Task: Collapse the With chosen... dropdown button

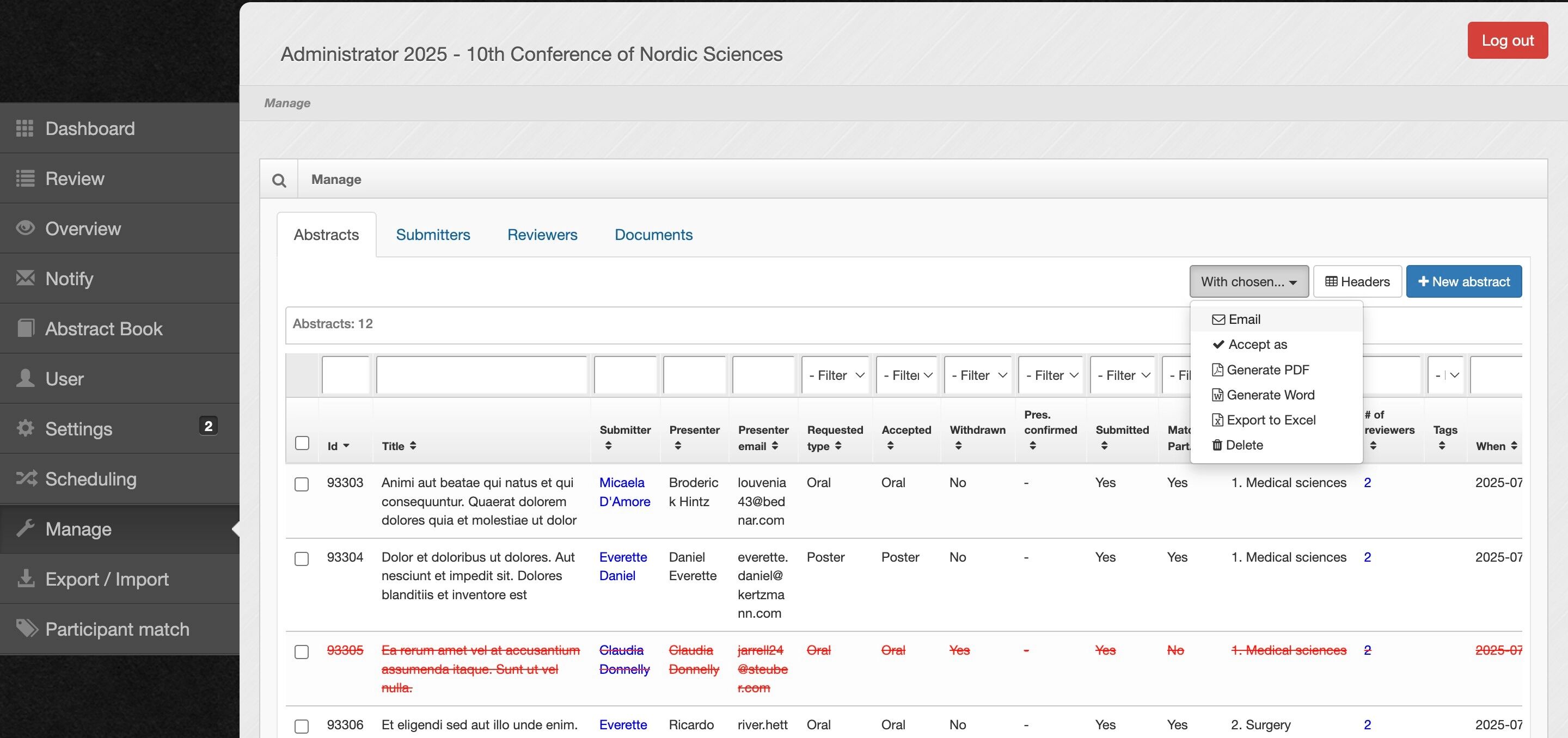Action: 1248,282
